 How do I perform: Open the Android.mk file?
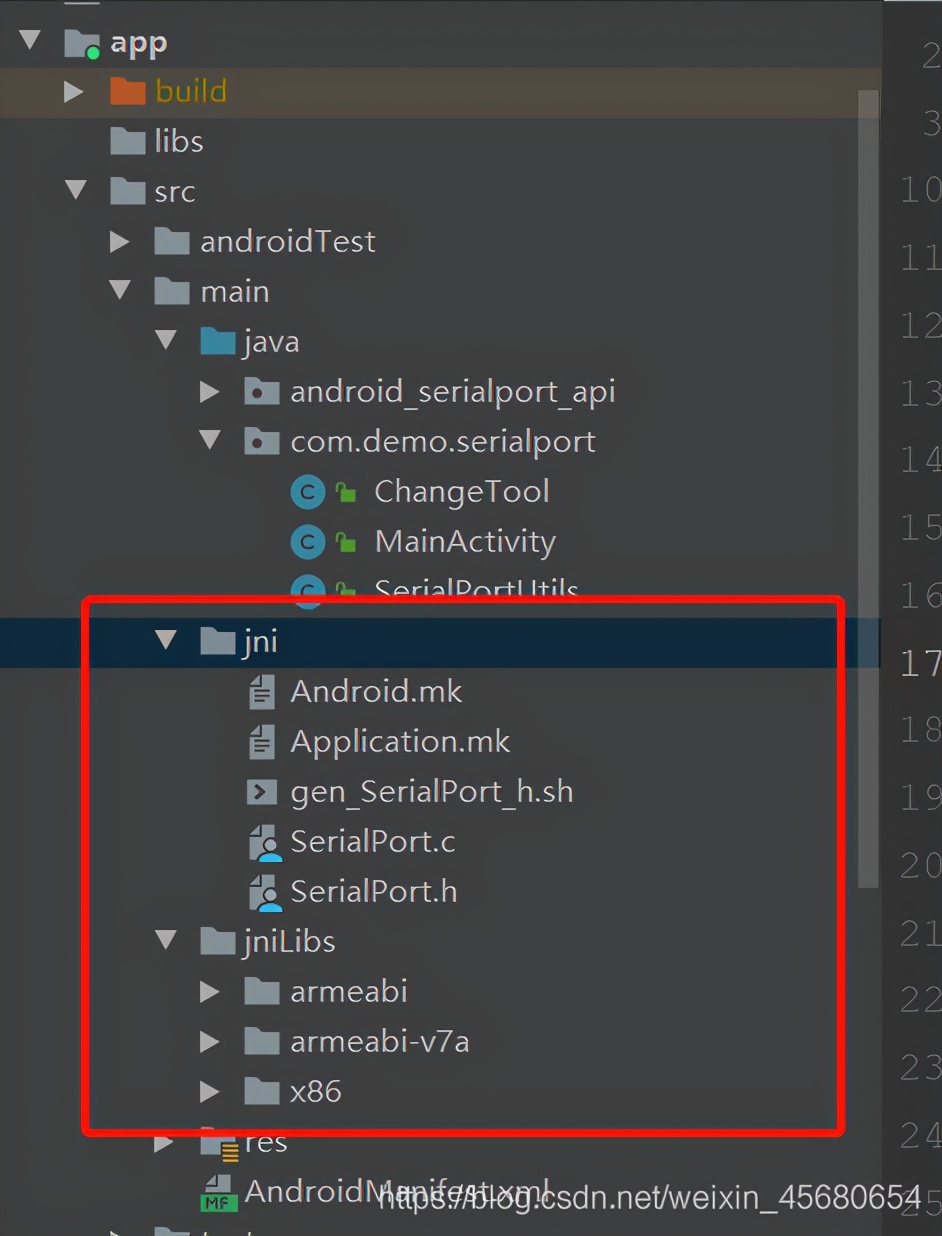coord(376,691)
